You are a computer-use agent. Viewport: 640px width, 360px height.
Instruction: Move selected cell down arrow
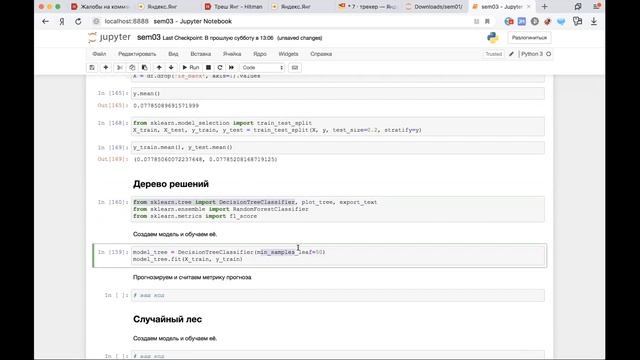[x=171, y=67]
